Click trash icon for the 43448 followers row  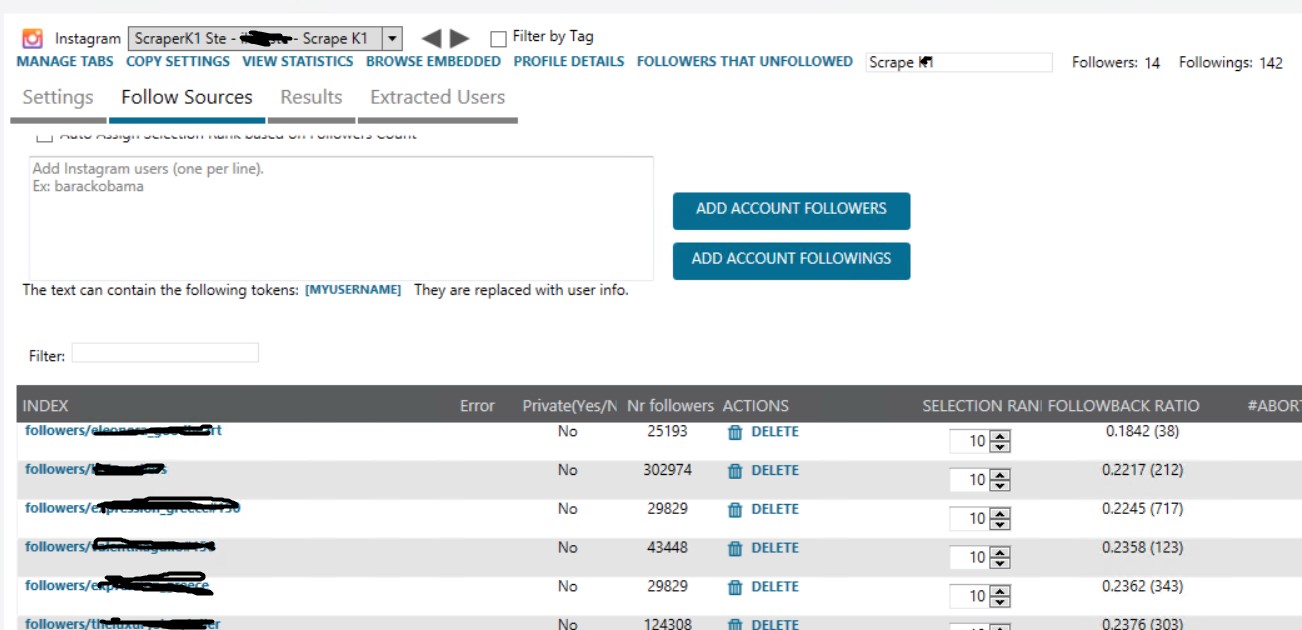[735, 548]
